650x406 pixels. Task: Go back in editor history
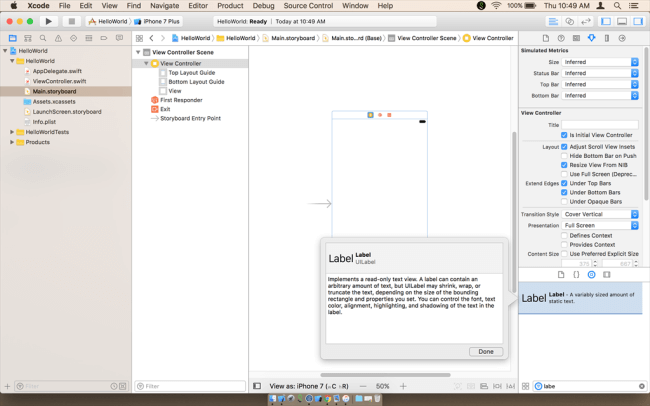[x=152, y=38]
